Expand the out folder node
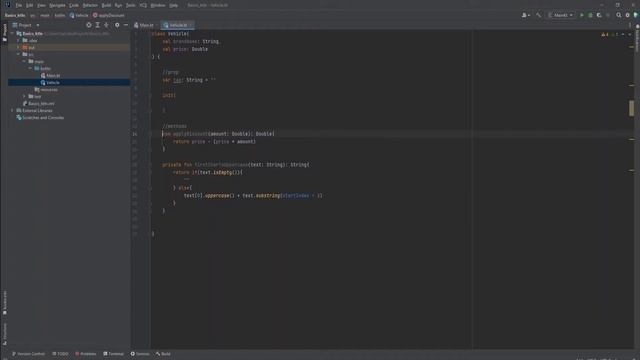Screen dimensions: 640x360 (x=18, y=47)
